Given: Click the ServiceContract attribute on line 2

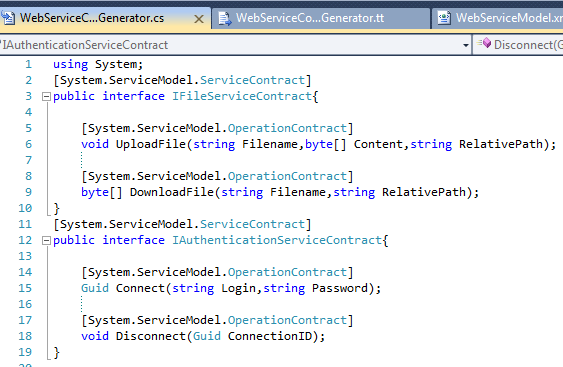Looking at the screenshot, I should [x=252, y=80].
